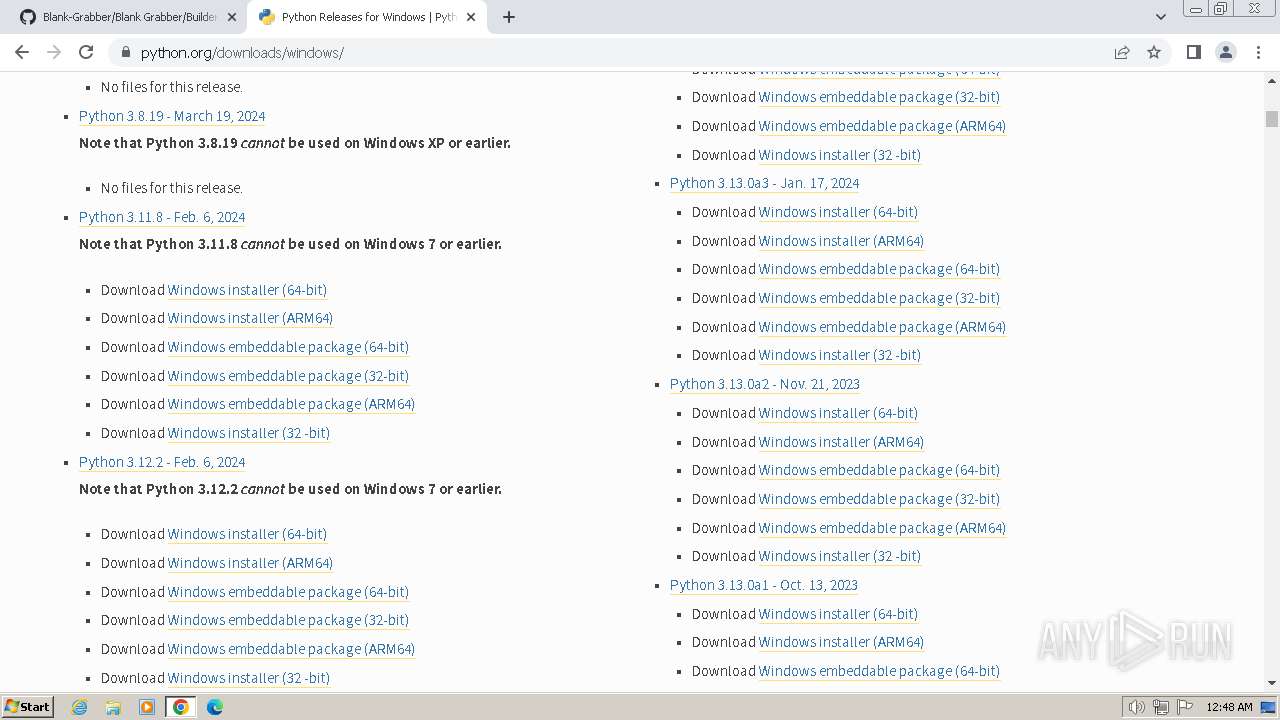Go back to the previous page
Viewport: 1280px width, 720px height.
(22, 52)
